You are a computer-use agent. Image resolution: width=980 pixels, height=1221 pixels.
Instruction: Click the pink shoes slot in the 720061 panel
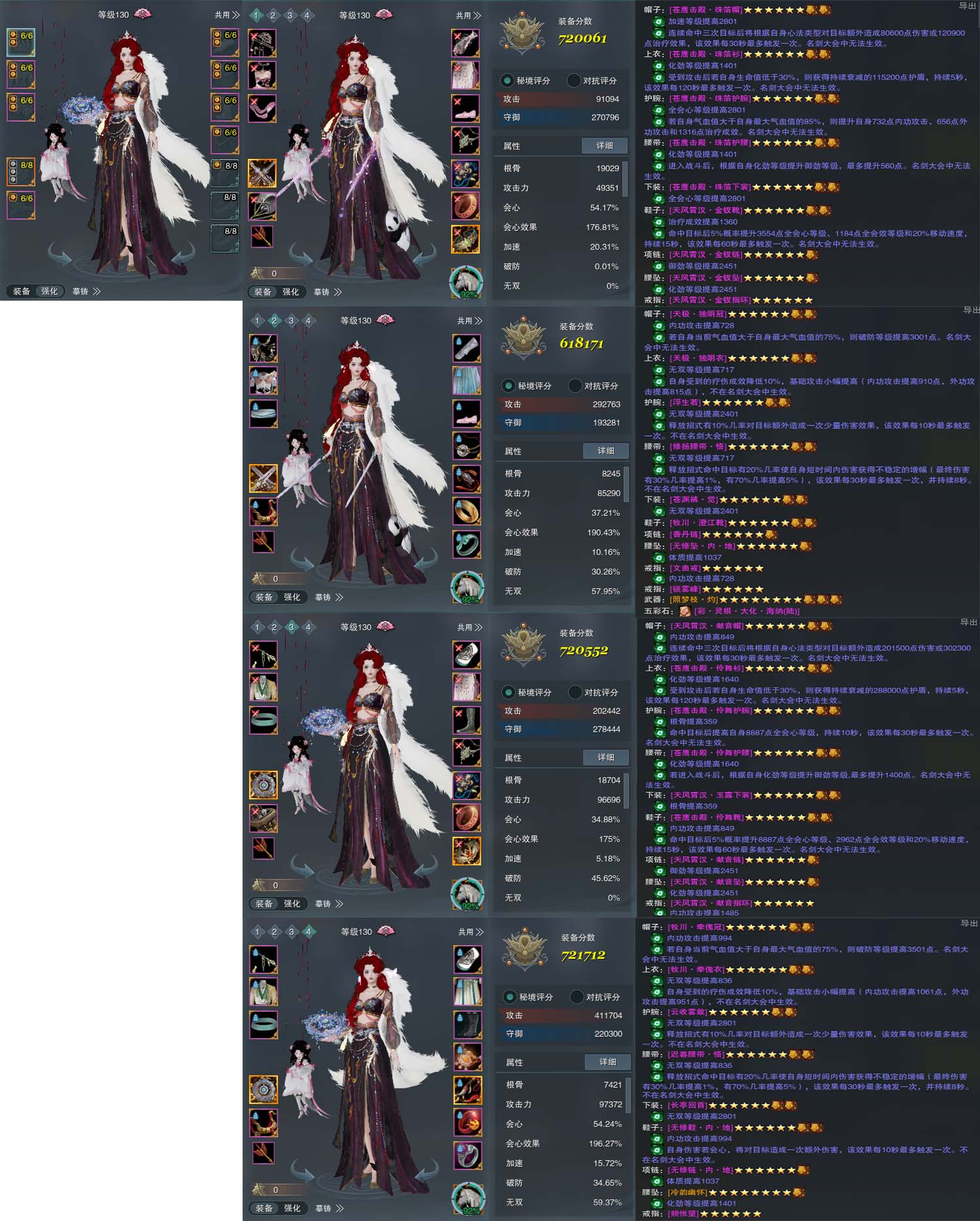click(x=465, y=109)
